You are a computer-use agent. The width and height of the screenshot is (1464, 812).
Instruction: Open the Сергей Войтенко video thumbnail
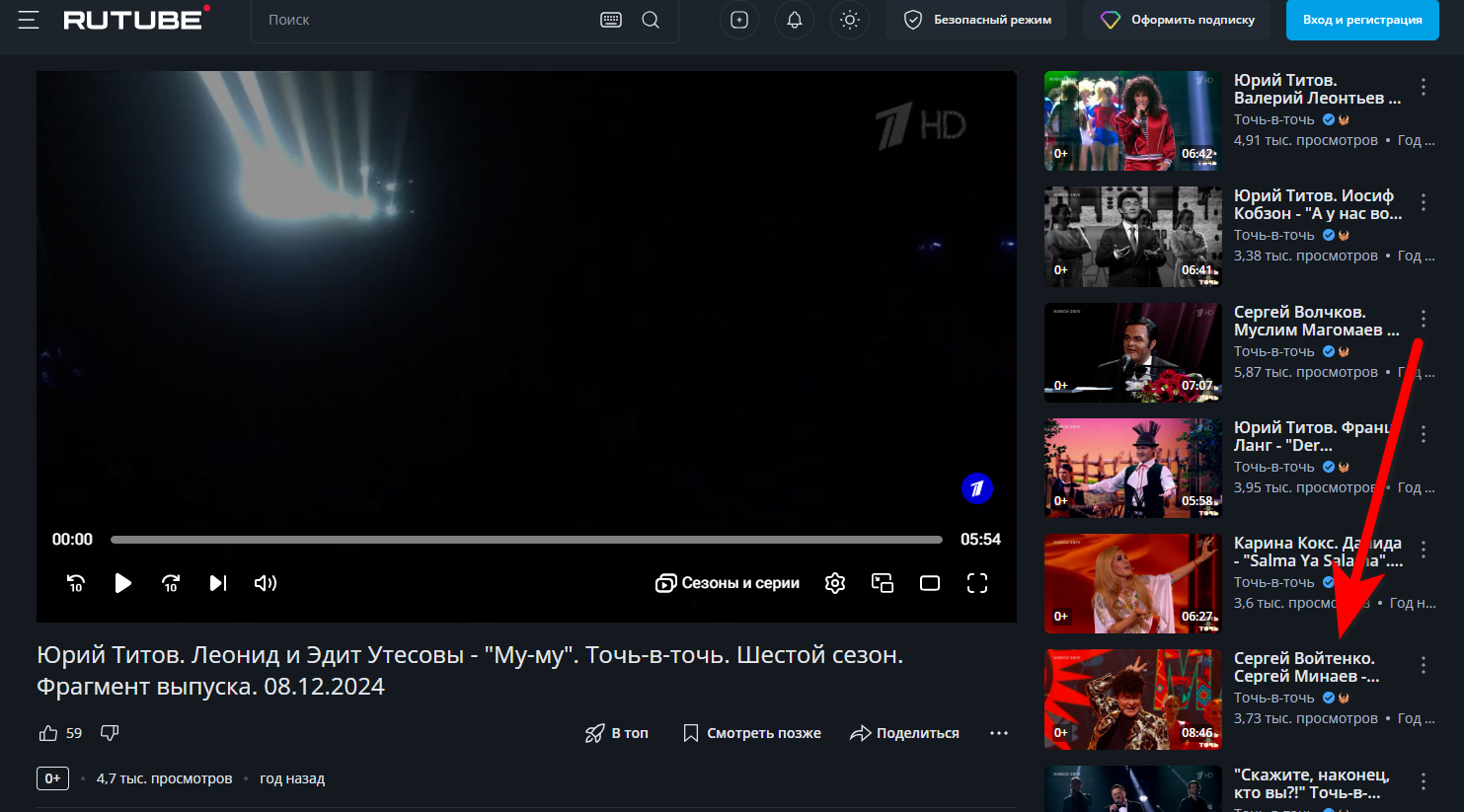click(x=1132, y=699)
